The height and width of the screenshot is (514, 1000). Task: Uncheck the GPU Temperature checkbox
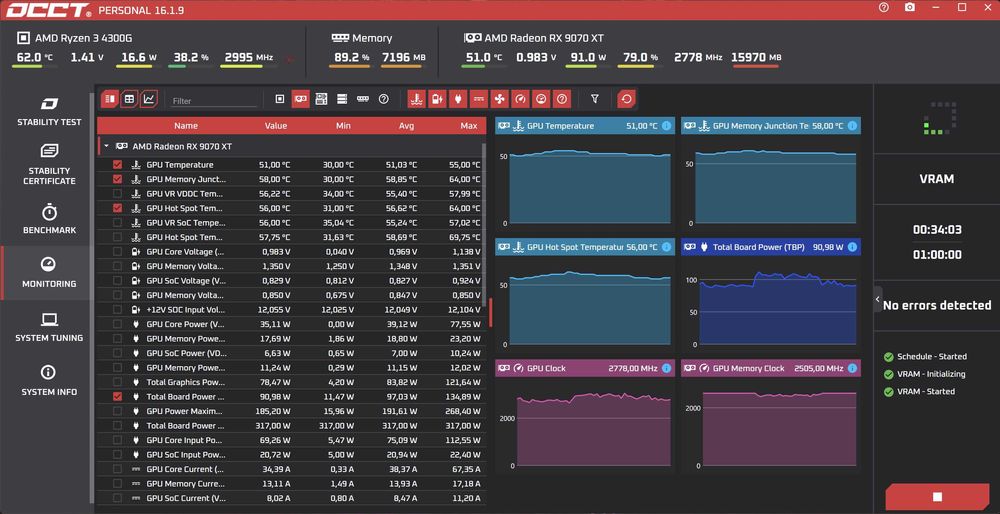[117, 165]
